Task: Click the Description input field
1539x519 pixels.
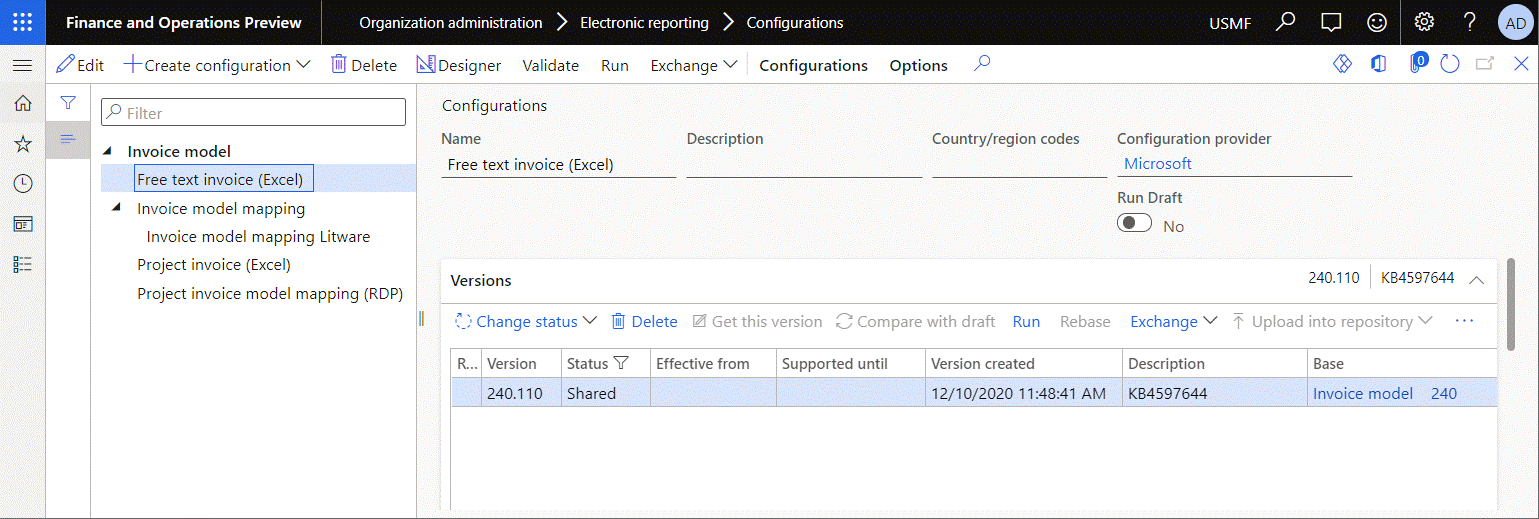Action: pyautogui.click(x=804, y=164)
